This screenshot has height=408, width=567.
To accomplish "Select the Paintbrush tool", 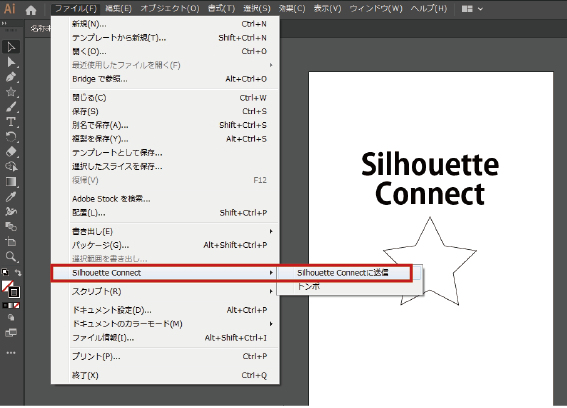I will point(11,107).
